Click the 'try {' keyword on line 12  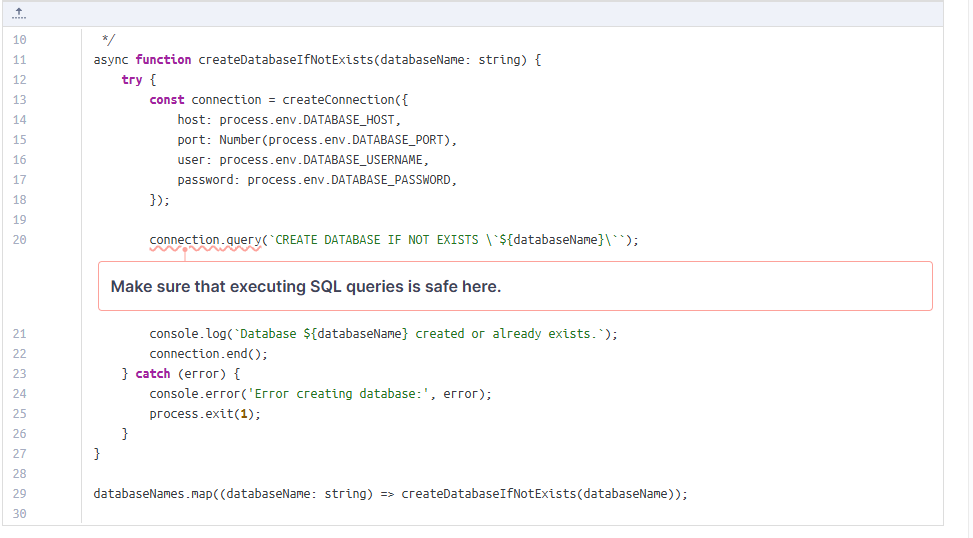pyautogui.click(x=138, y=80)
